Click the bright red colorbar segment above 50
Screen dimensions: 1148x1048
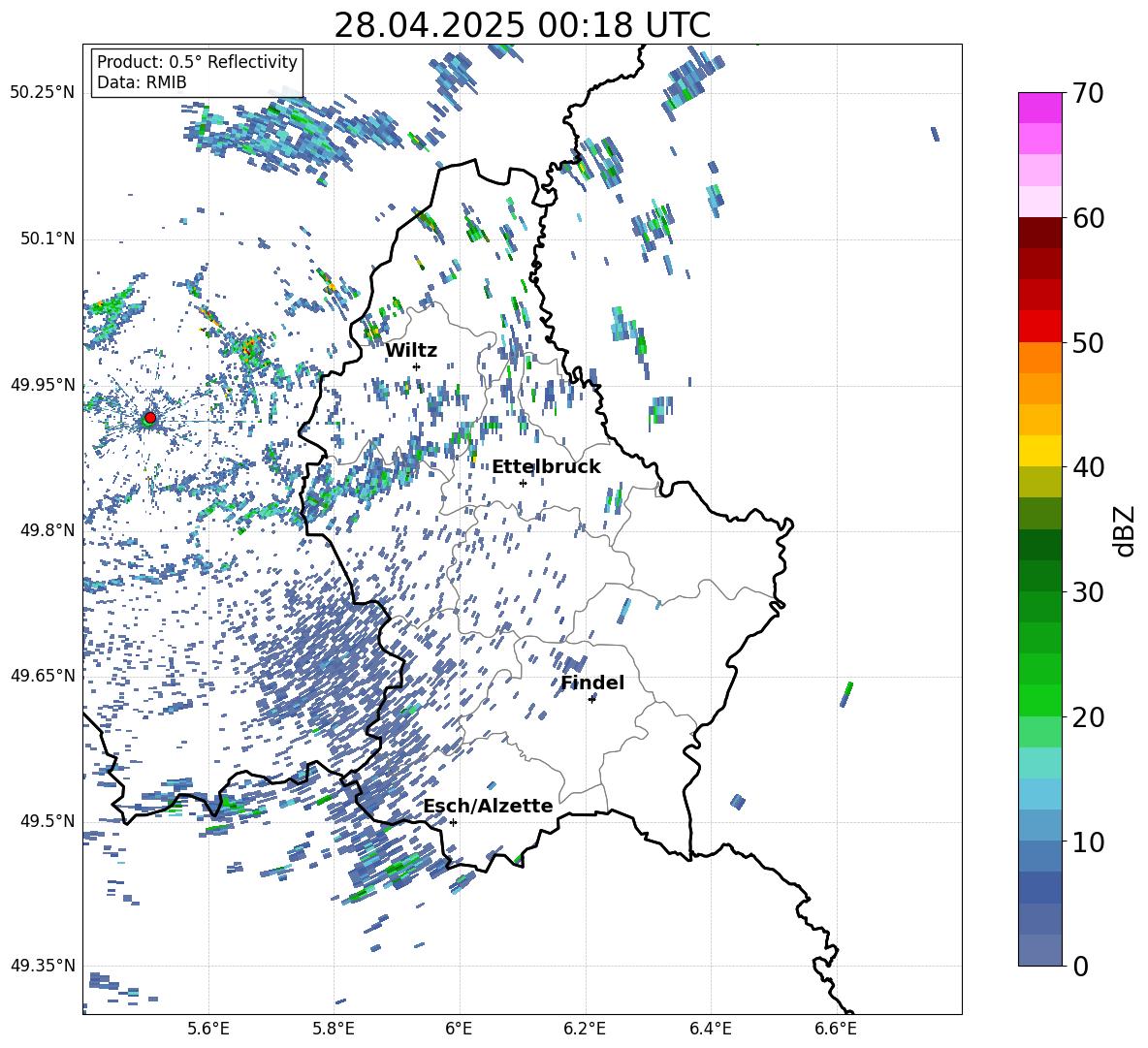point(1040,327)
